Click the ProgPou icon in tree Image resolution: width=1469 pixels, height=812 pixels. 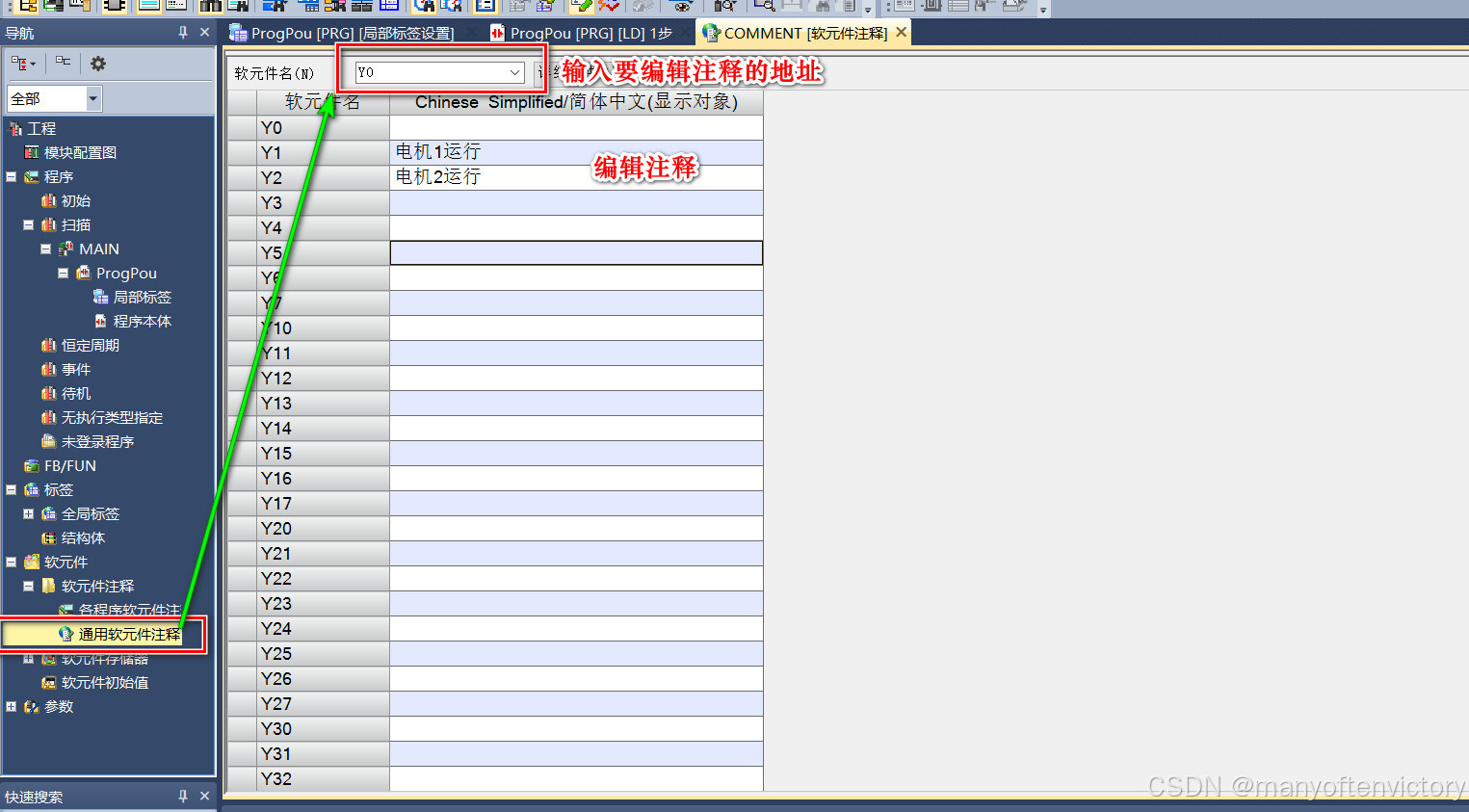(x=84, y=273)
